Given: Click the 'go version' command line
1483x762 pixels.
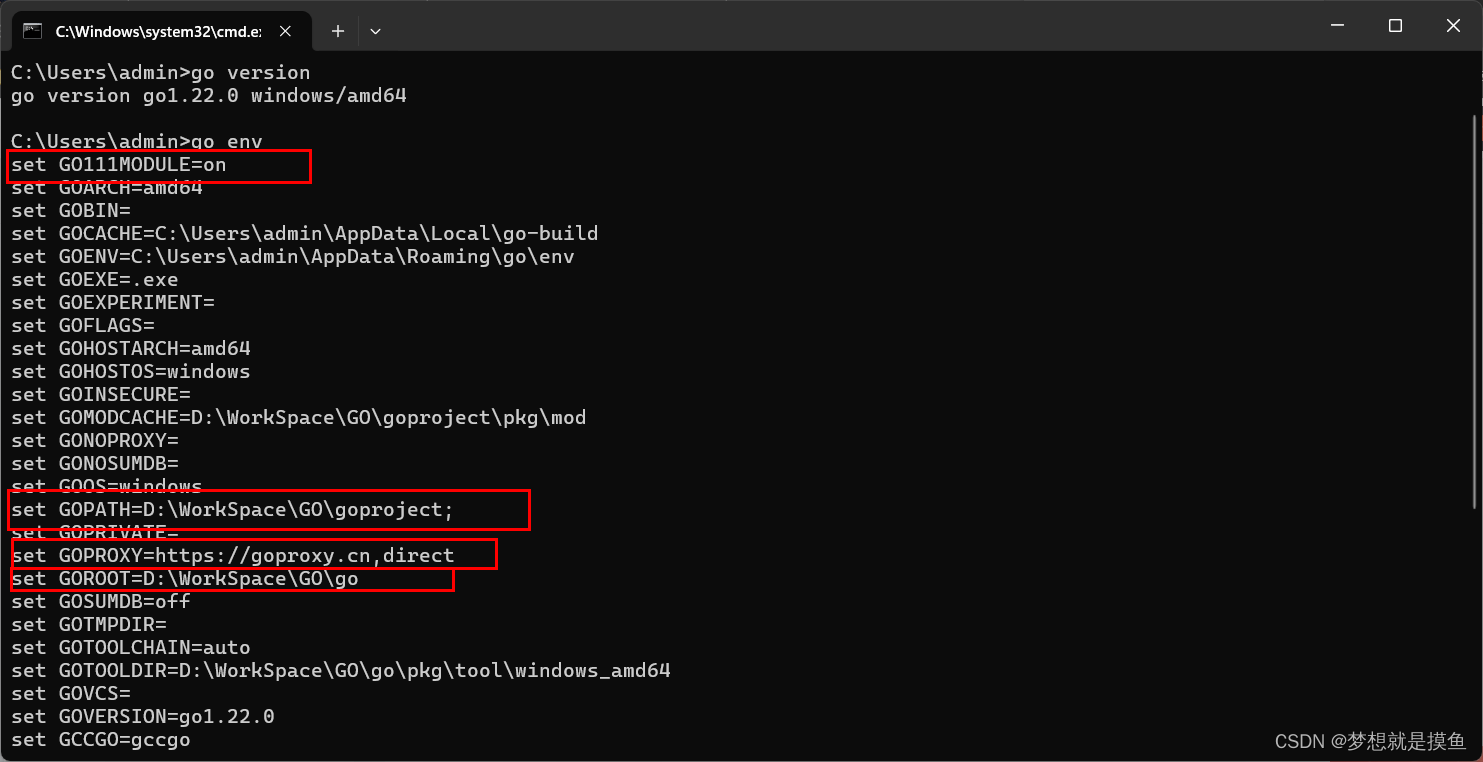Looking at the screenshot, I should 161,73.
